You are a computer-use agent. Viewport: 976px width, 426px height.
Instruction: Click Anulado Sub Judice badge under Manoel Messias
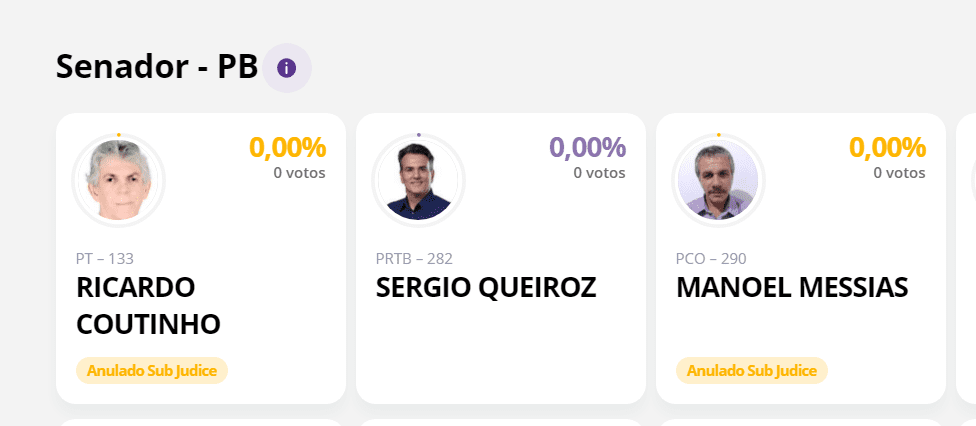point(752,371)
